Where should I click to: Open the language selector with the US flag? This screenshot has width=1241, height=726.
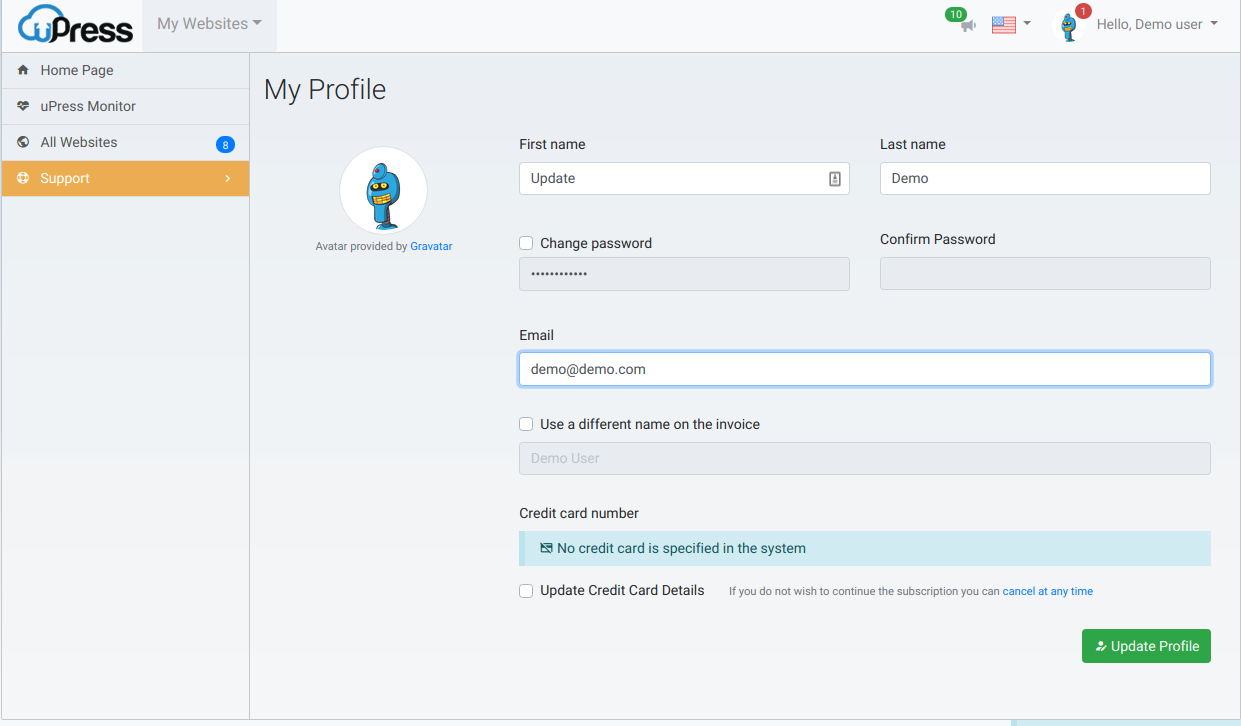tap(1010, 24)
